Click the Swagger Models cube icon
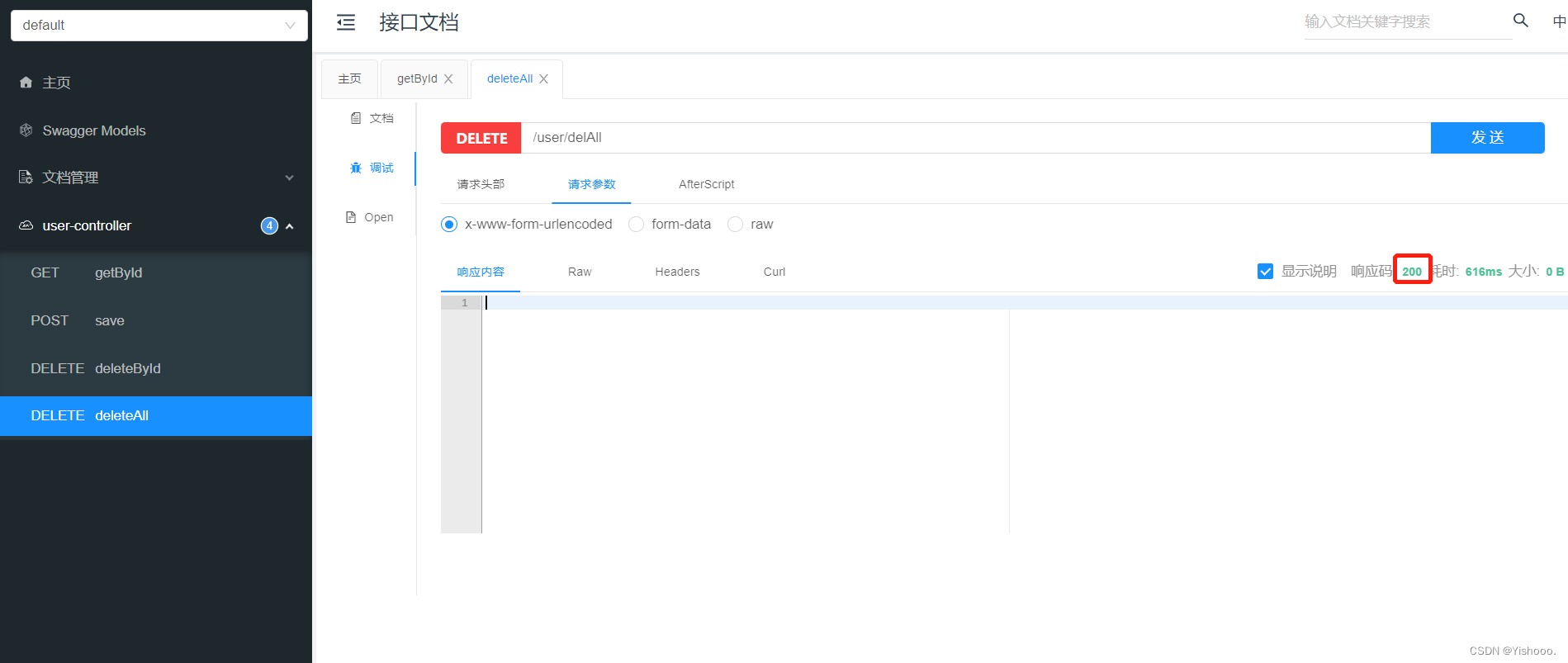Viewport: 1568px width, 663px height. pos(26,130)
